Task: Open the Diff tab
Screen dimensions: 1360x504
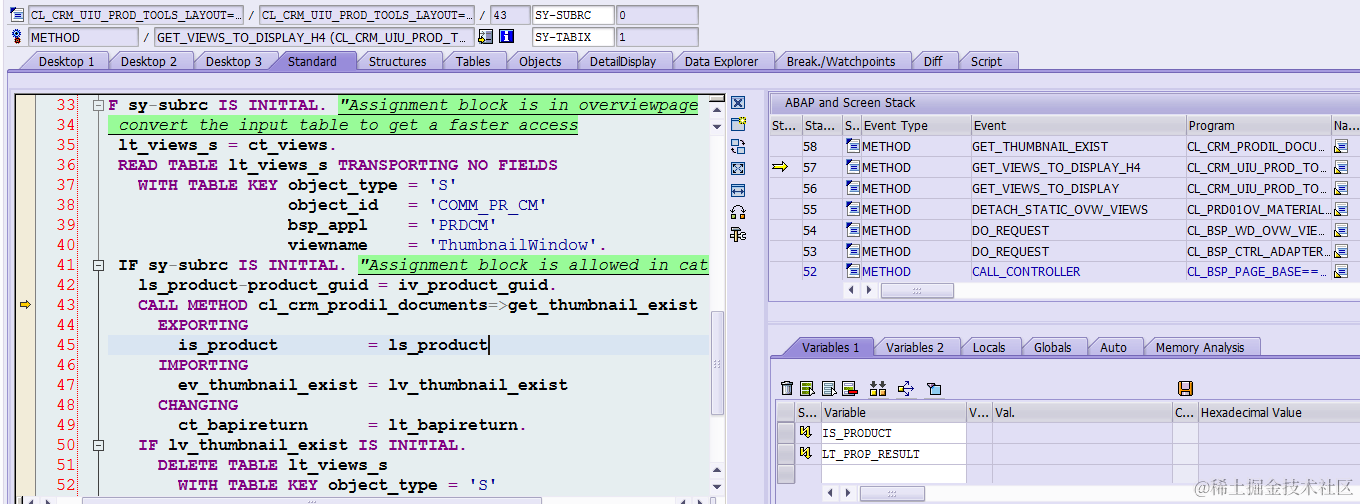Action: click(x=933, y=62)
